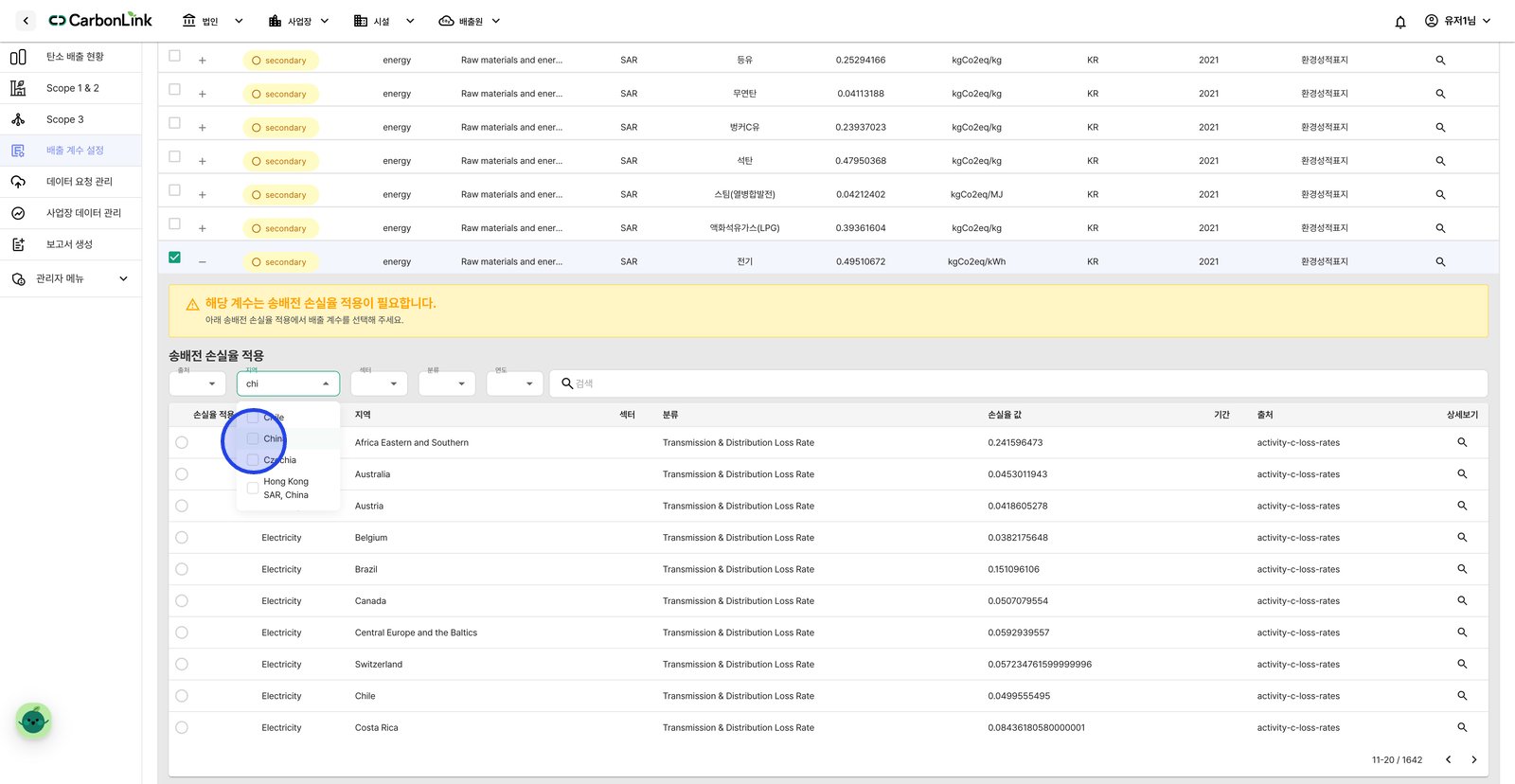Image resolution: width=1515 pixels, height=784 pixels.
Task: Check the China option in the region list
Action: point(253,438)
